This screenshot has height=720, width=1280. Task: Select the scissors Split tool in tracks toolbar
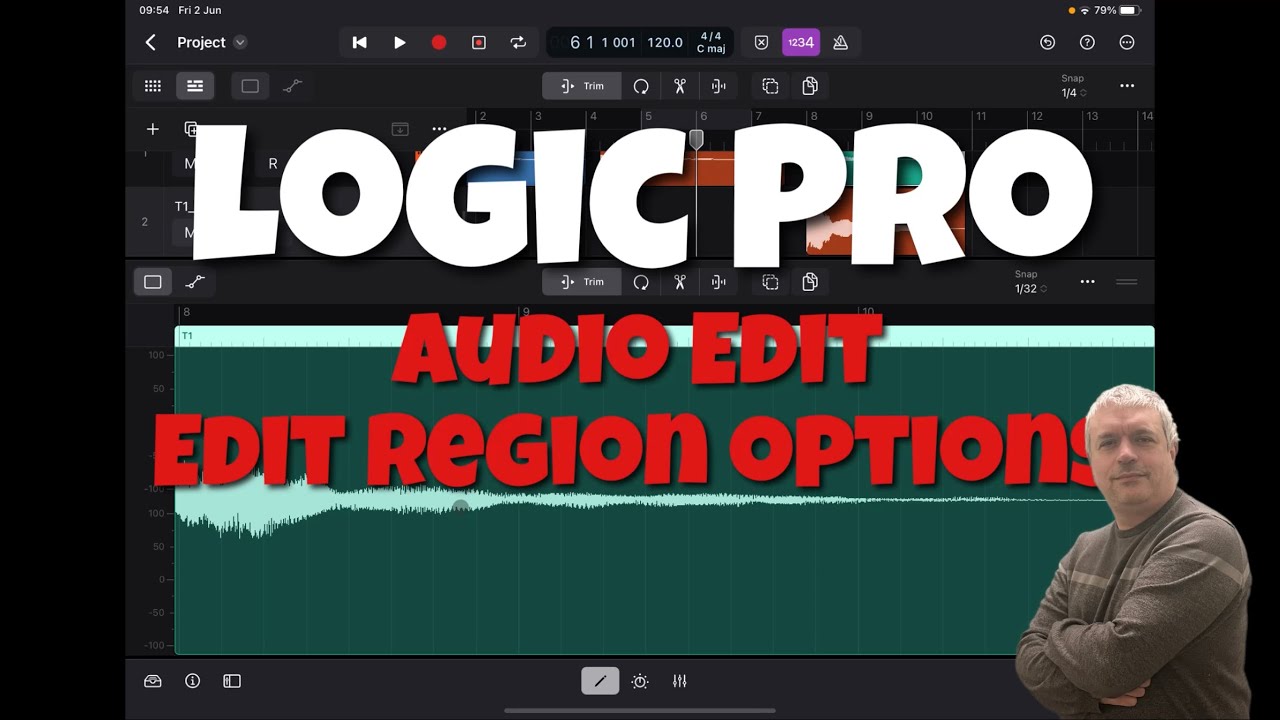[680, 86]
